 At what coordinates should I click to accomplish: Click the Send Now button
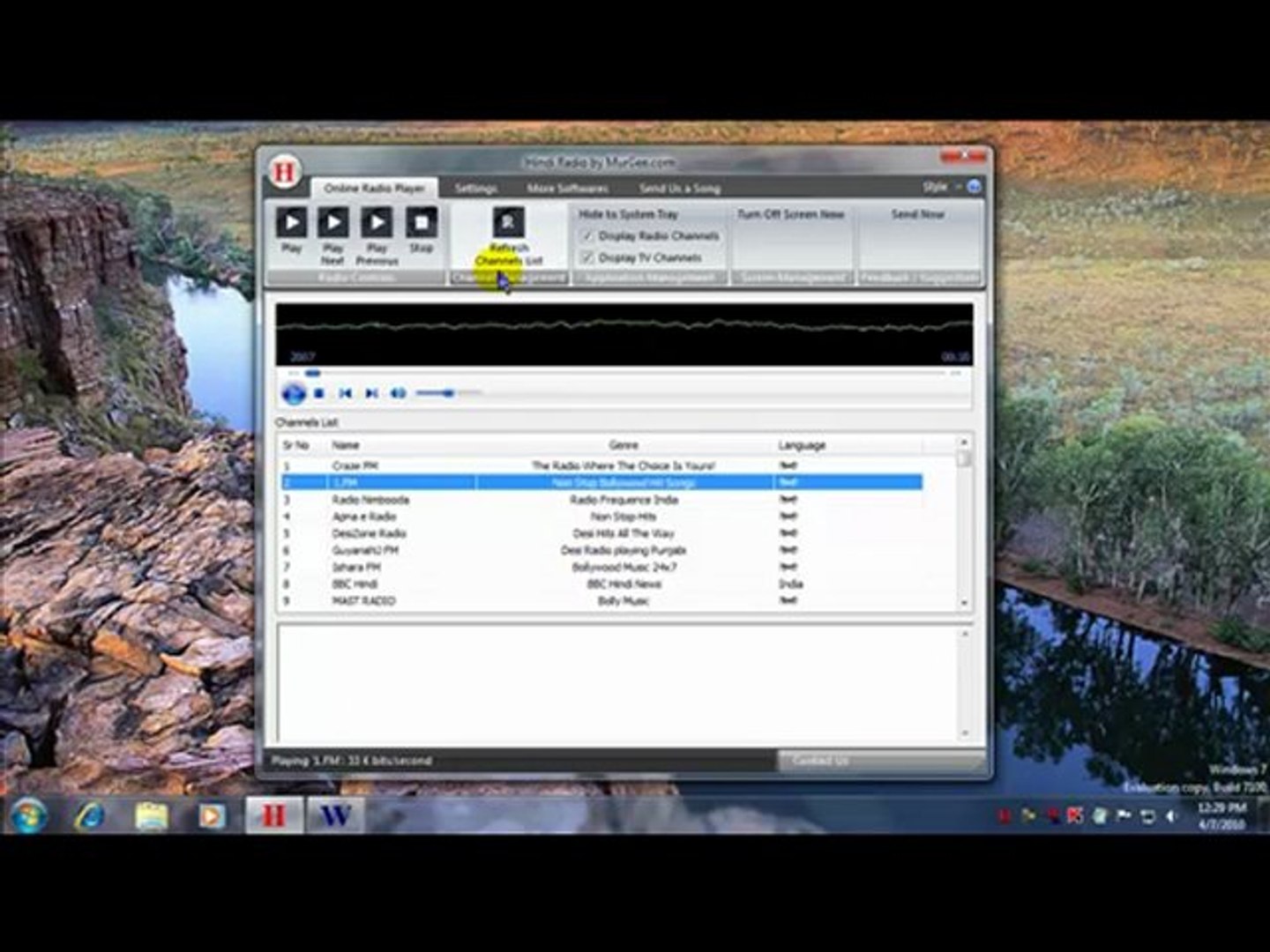(917, 214)
